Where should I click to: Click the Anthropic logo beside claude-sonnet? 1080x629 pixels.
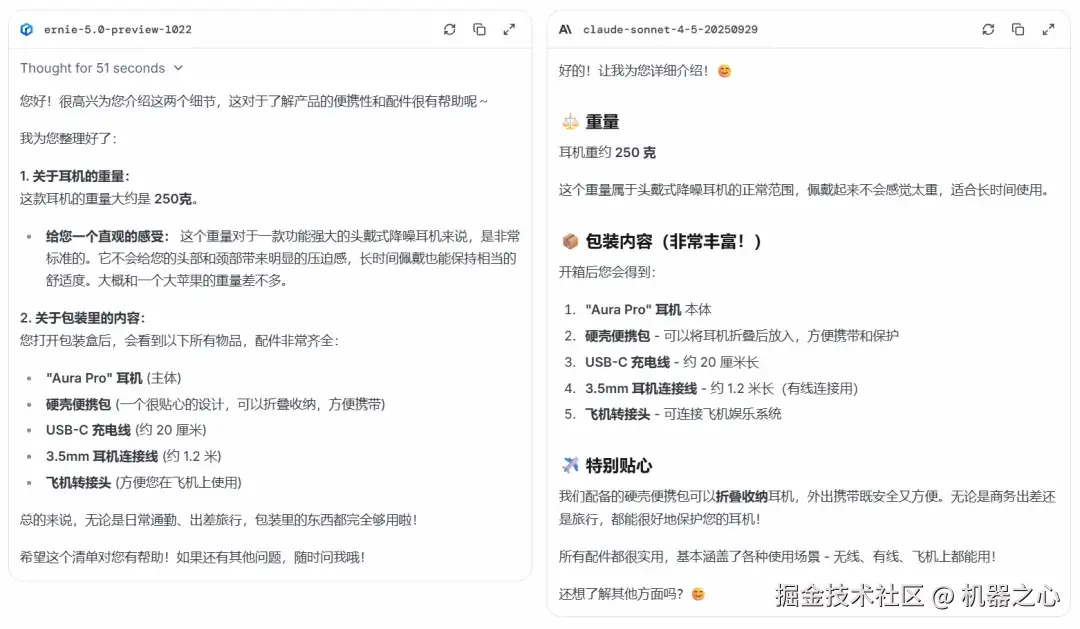coord(565,29)
